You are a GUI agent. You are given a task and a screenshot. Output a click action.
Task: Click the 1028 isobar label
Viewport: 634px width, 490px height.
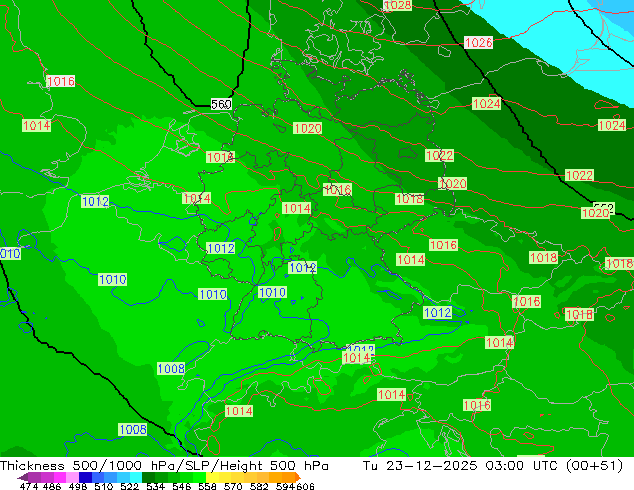[x=398, y=5]
